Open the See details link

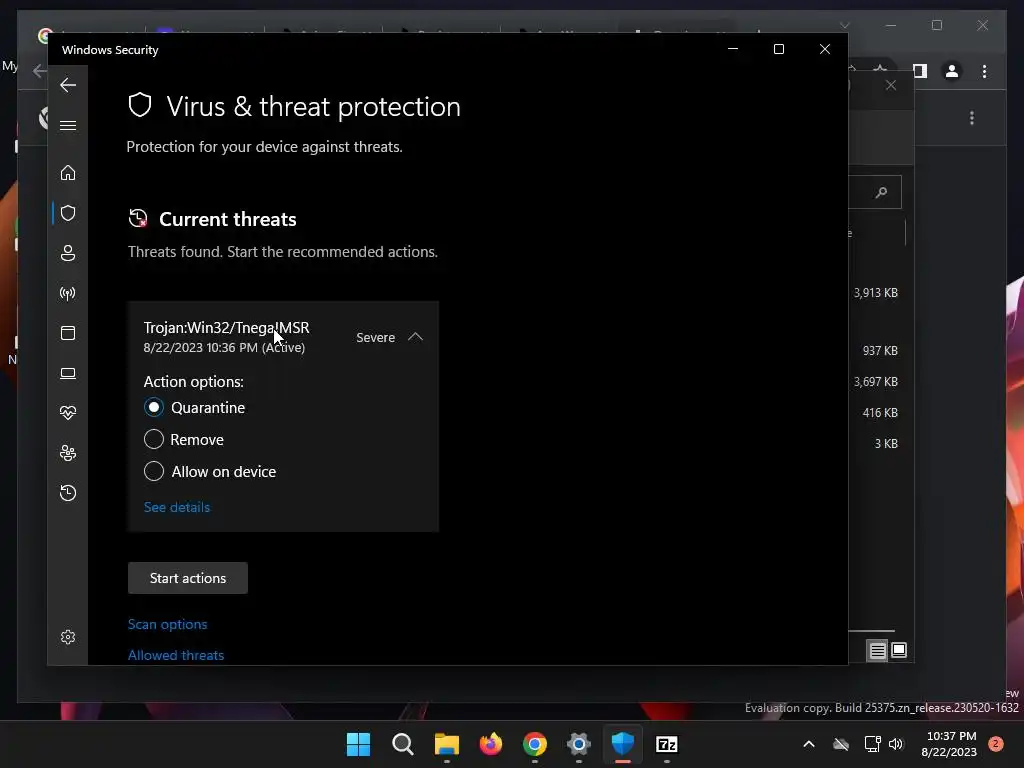[177, 507]
